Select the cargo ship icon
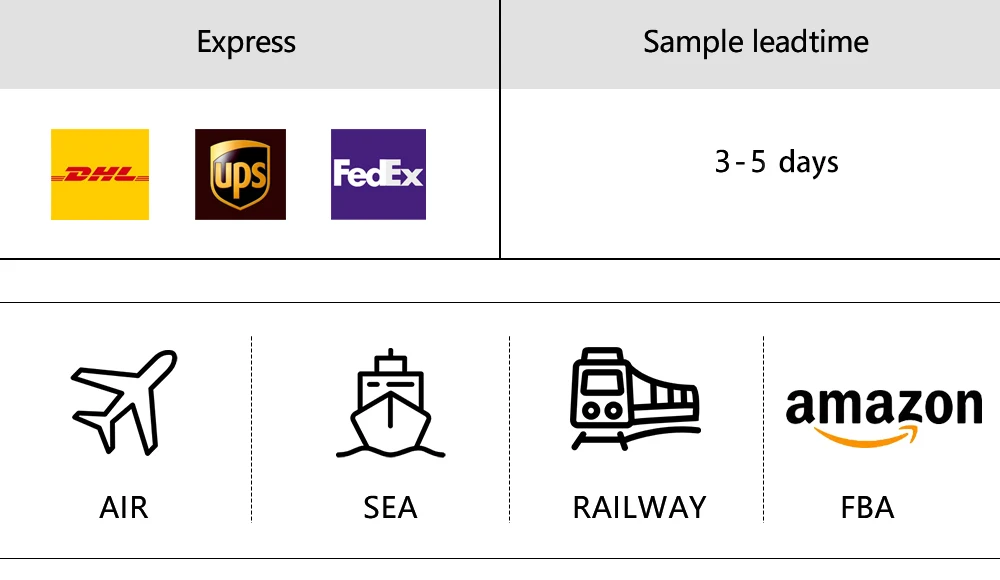Viewport: 1000px width, 580px height. point(390,400)
